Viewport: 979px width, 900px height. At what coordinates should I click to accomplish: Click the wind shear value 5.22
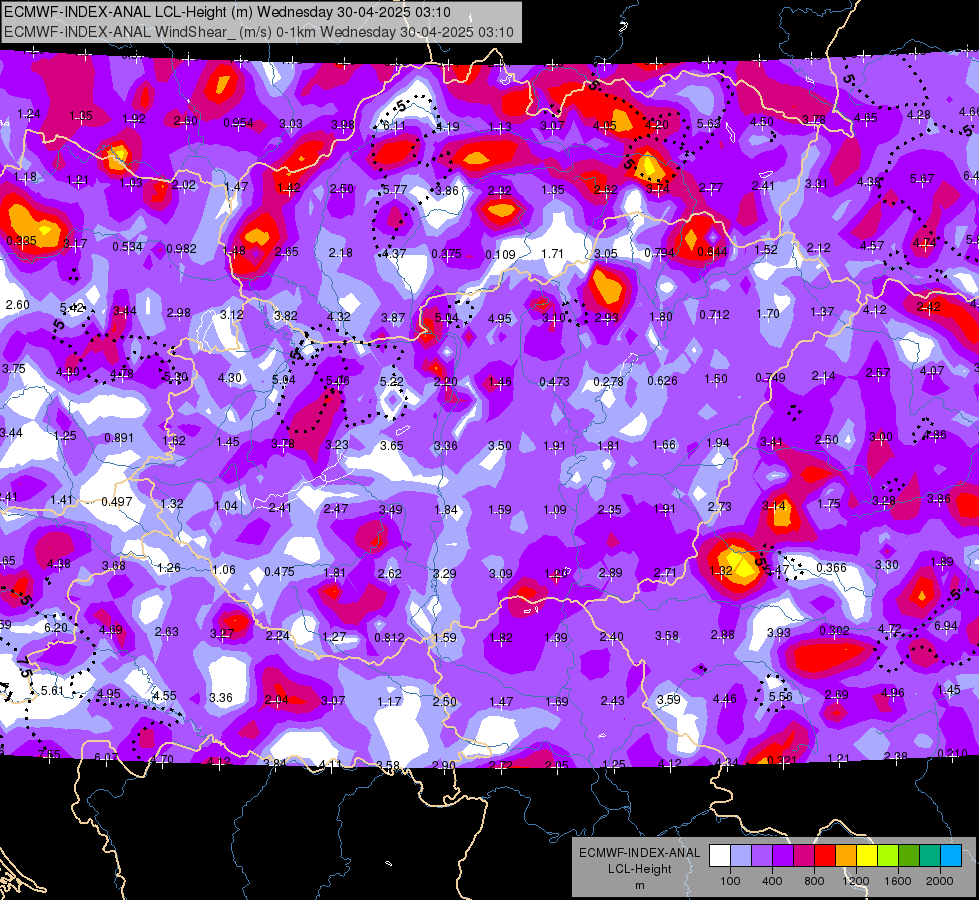point(392,381)
